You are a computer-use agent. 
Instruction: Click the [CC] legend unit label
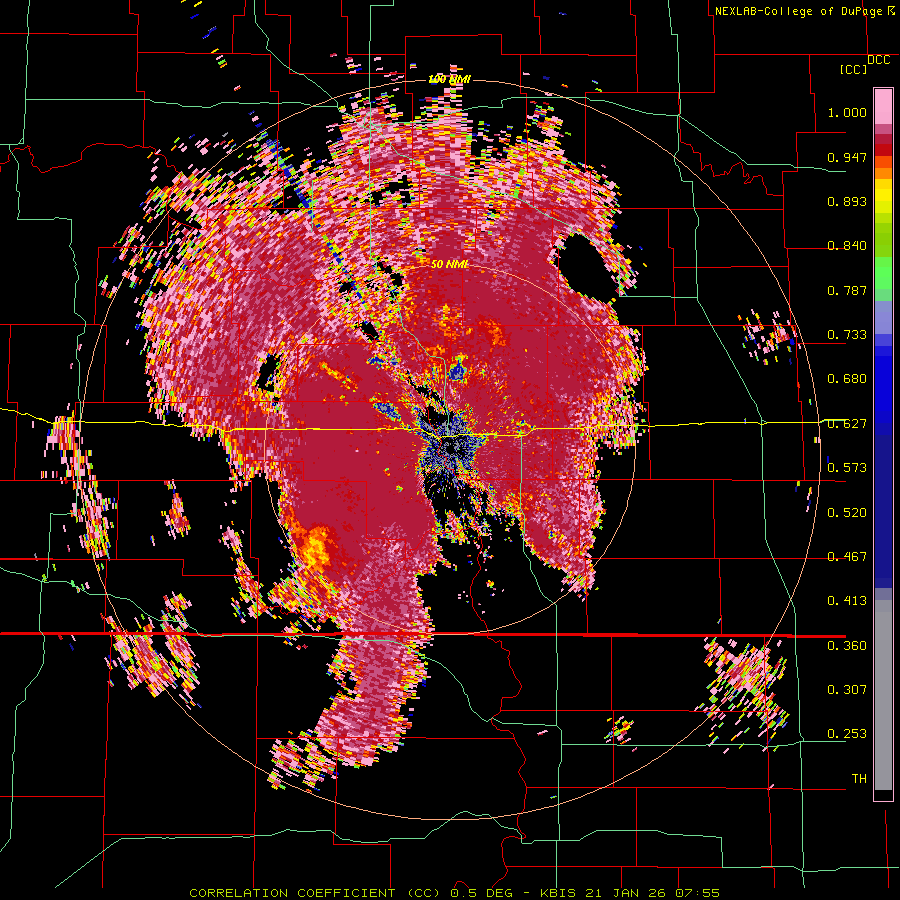pyautogui.click(x=853, y=69)
